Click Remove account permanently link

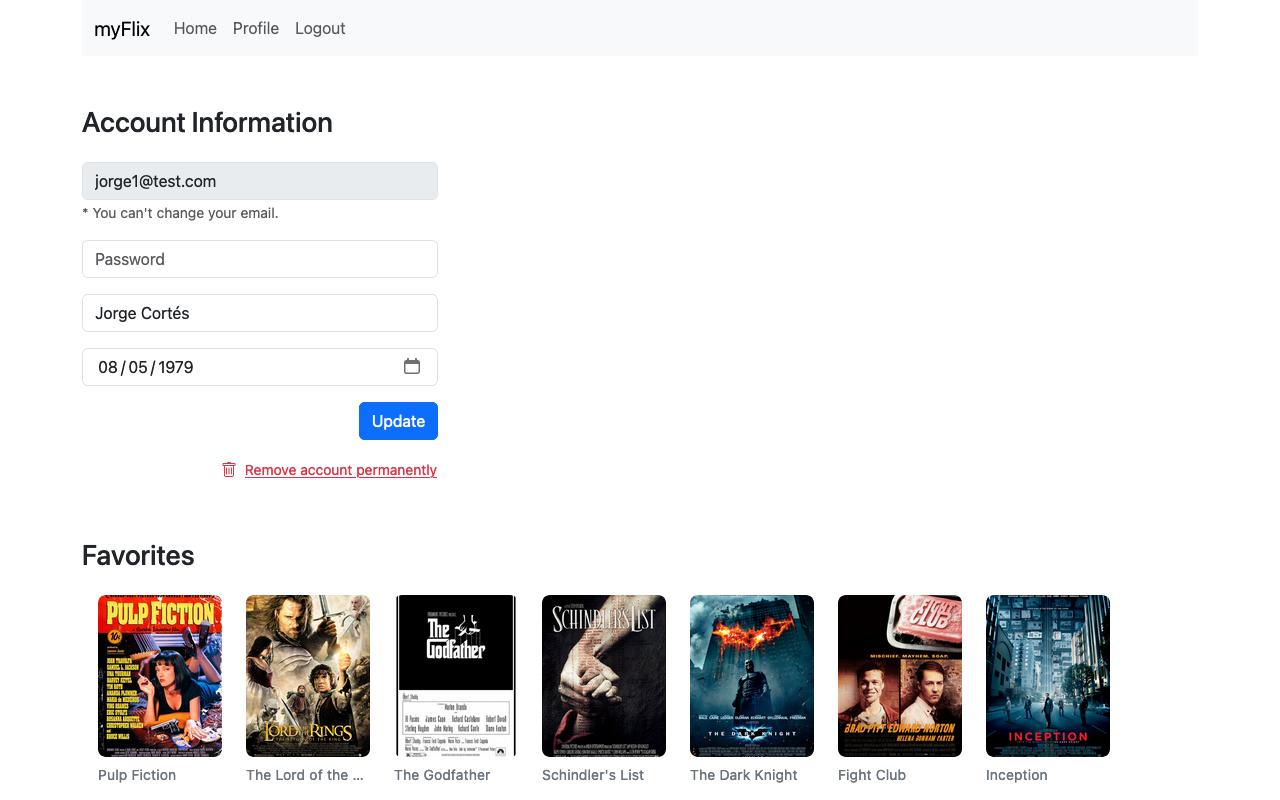pos(341,470)
